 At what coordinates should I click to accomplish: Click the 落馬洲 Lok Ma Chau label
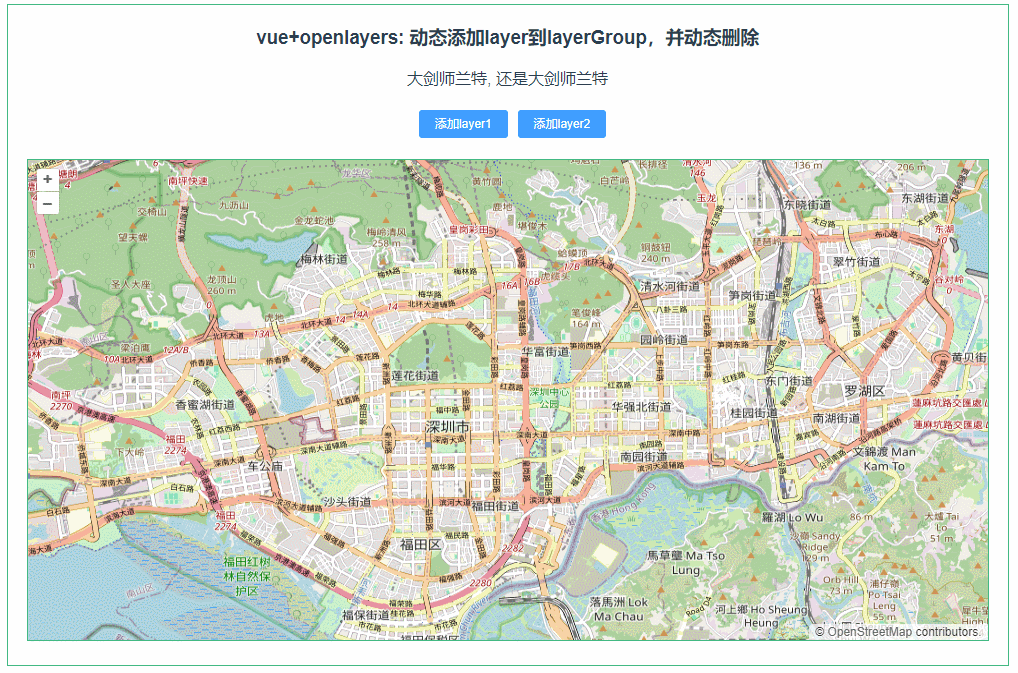pos(619,609)
